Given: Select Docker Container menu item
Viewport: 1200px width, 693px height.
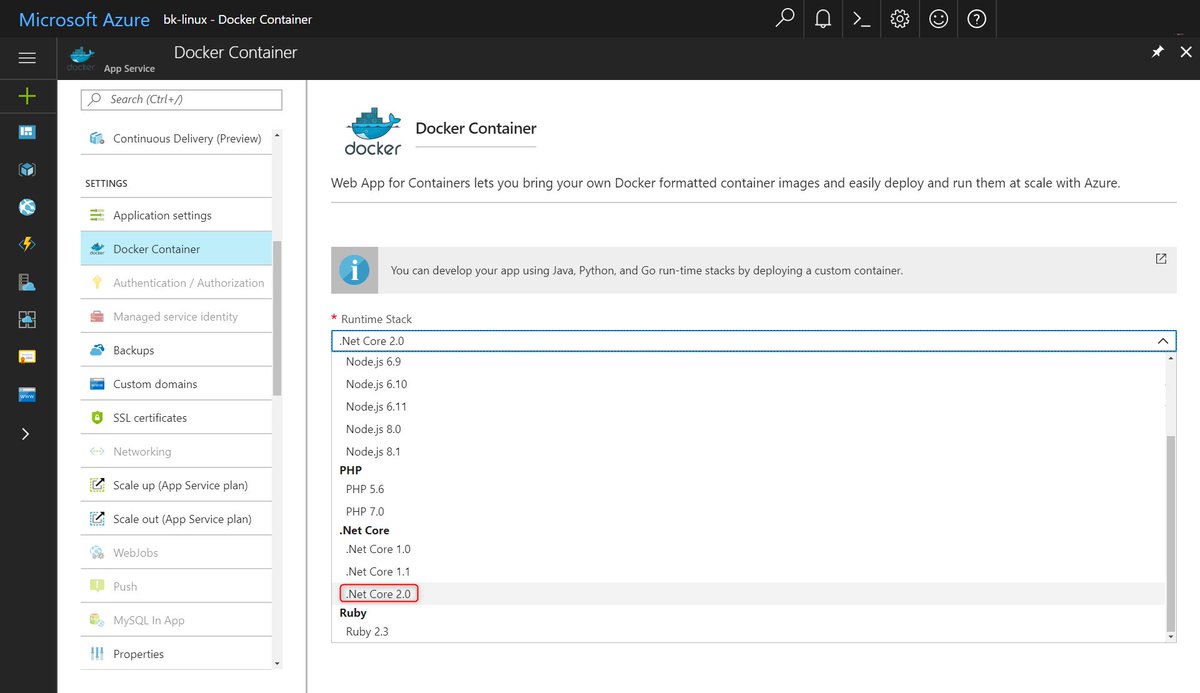Looking at the screenshot, I should point(176,249).
